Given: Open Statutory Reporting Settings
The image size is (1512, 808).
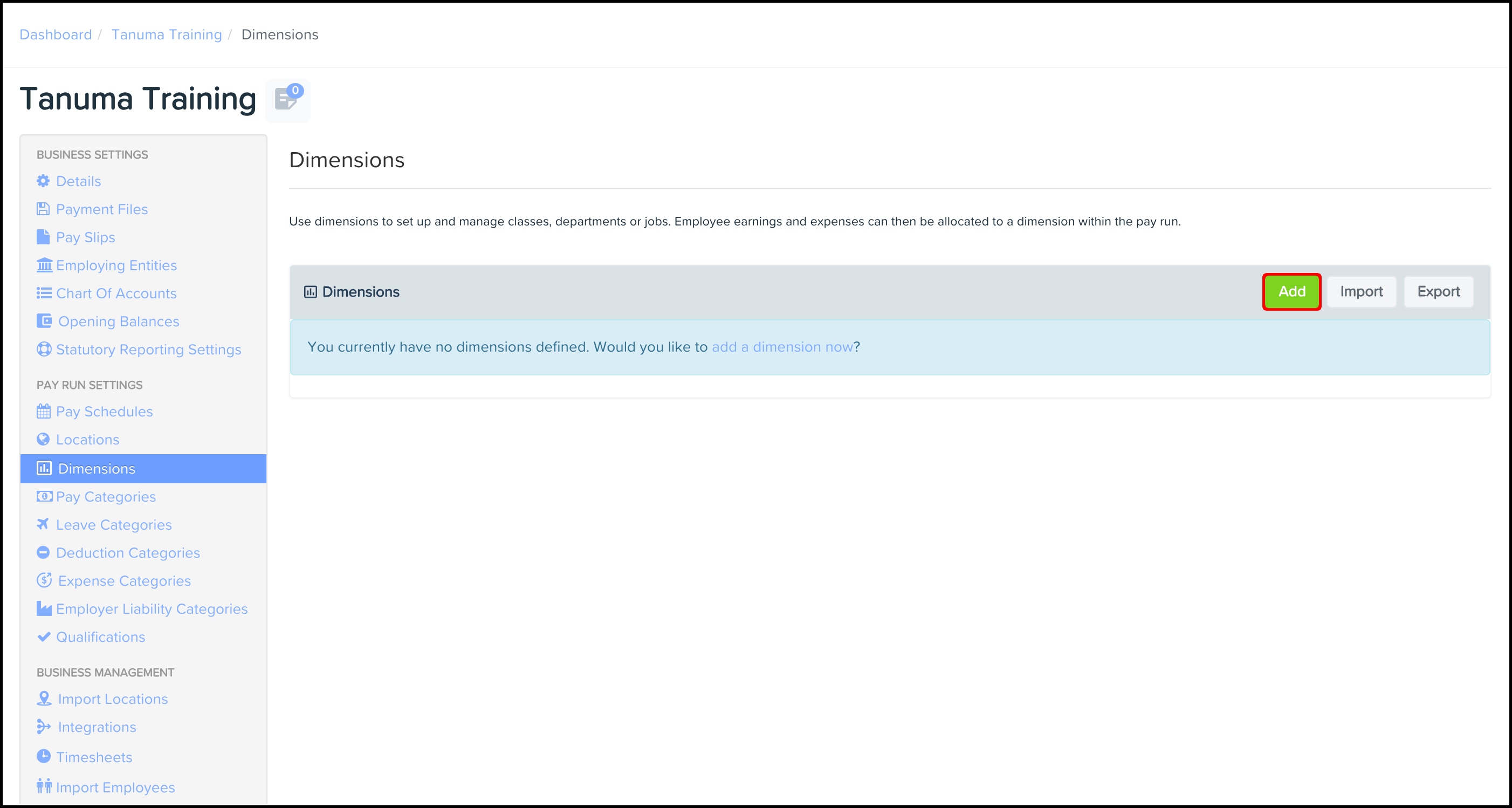Looking at the screenshot, I should (148, 350).
